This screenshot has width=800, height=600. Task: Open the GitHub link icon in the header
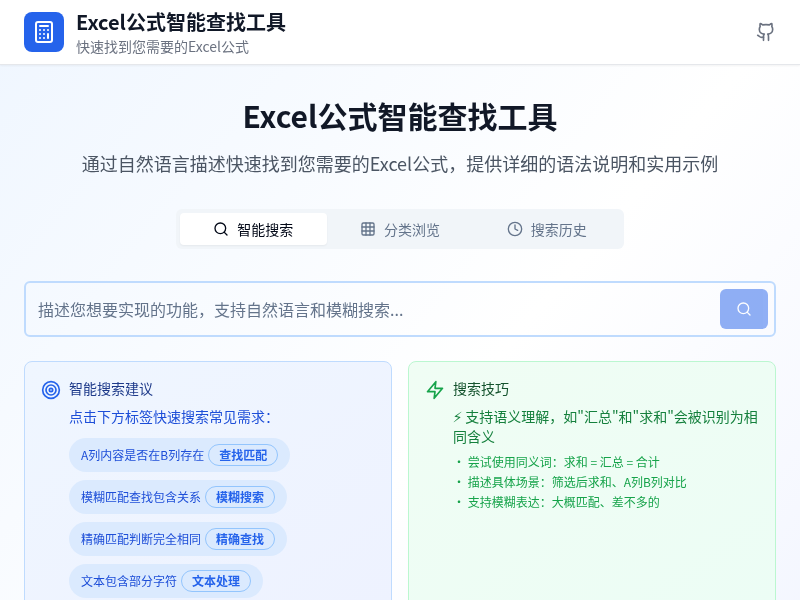(x=765, y=32)
